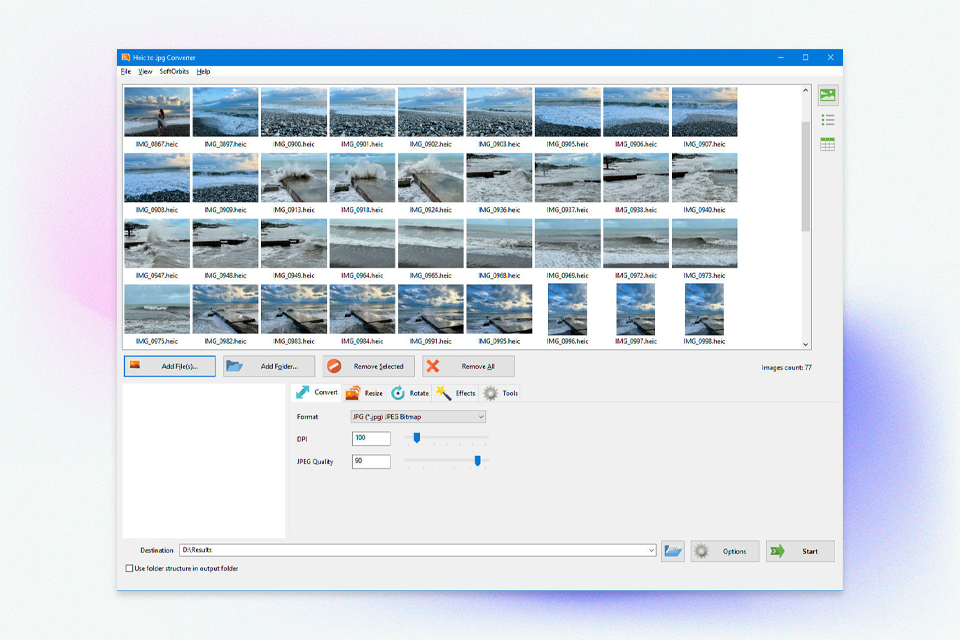This screenshot has height=640, width=960.
Task: Click the JPEG Quality value field
Action: 371,461
